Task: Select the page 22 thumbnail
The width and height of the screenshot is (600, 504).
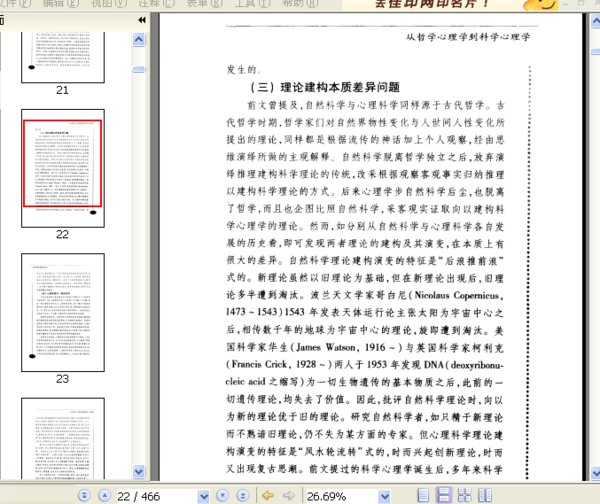Action: pos(63,168)
